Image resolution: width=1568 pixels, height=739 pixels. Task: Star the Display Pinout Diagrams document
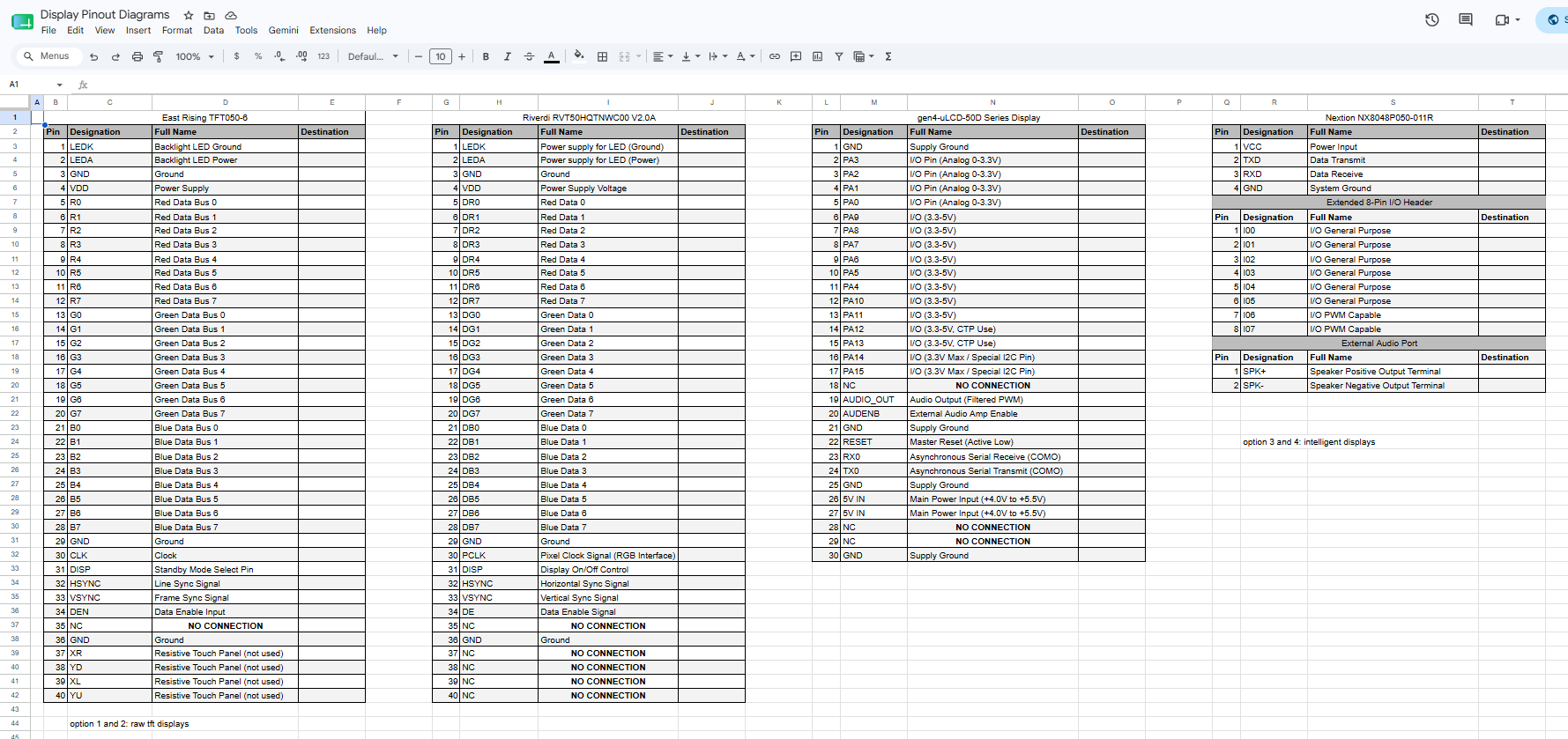click(x=189, y=15)
